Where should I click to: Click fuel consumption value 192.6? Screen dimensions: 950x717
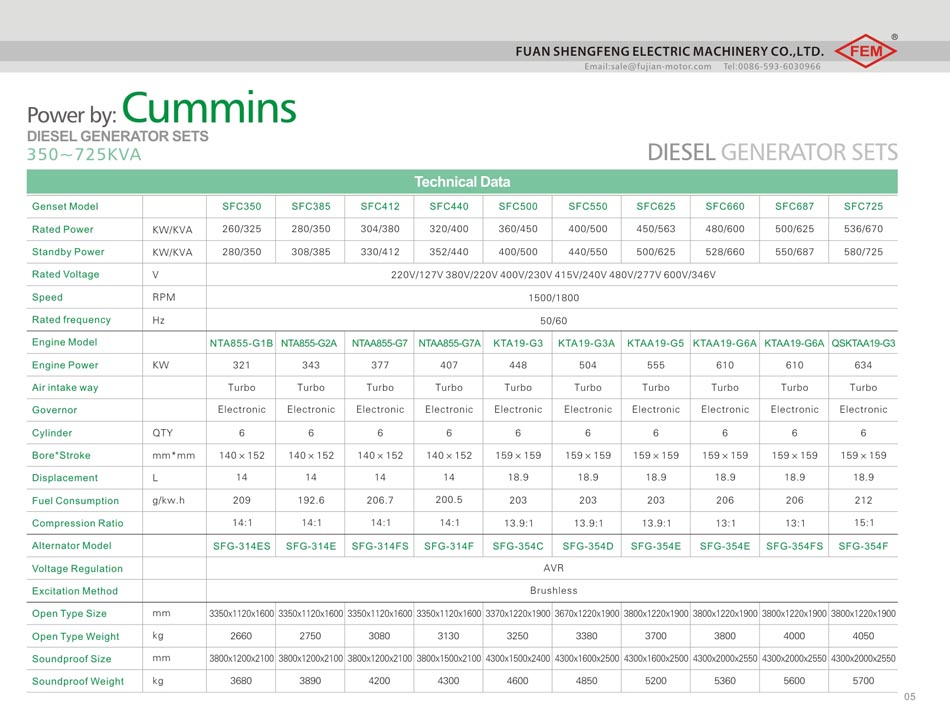311,500
